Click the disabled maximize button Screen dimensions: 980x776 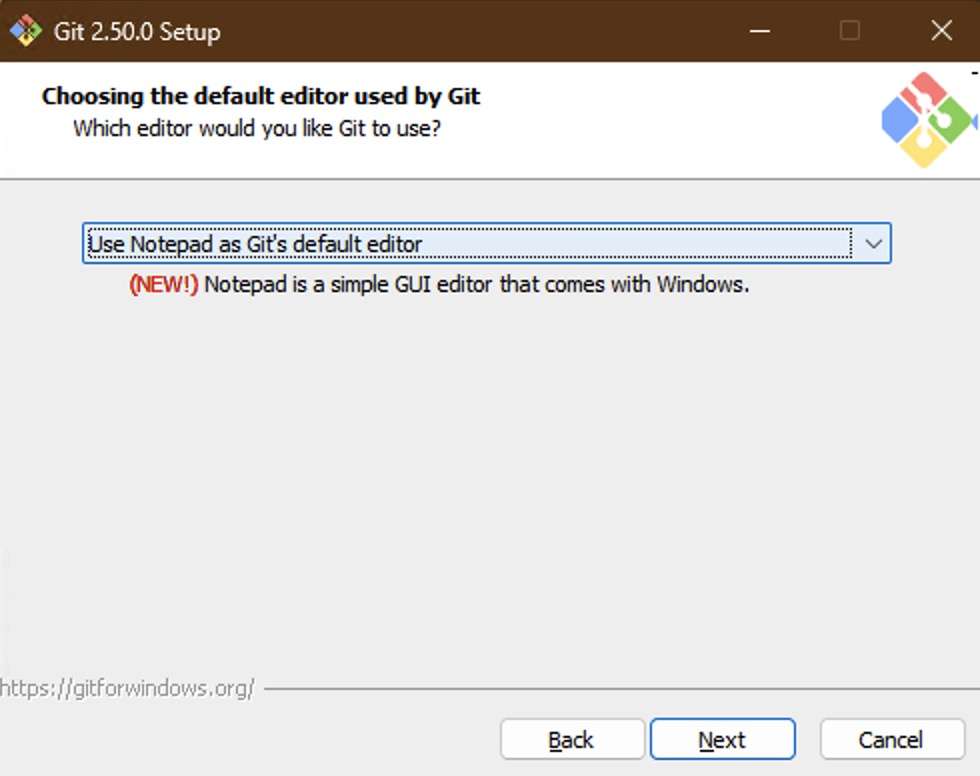(x=849, y=31)
